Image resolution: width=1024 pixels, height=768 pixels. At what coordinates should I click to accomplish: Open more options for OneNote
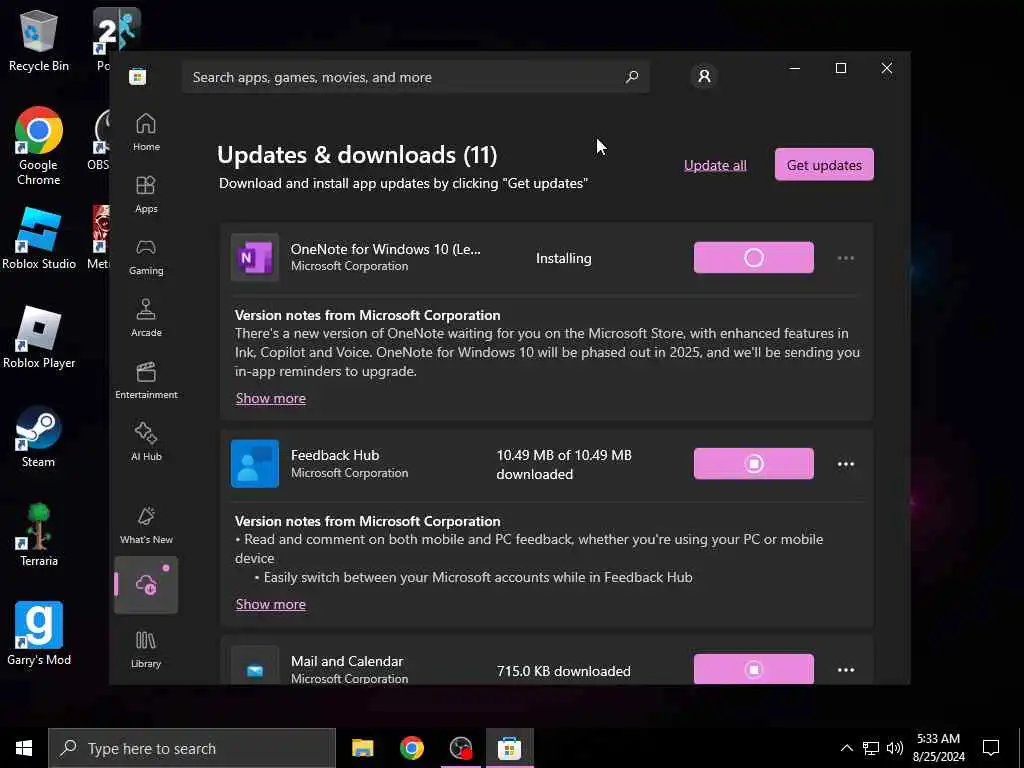click(x=846, y=258)
